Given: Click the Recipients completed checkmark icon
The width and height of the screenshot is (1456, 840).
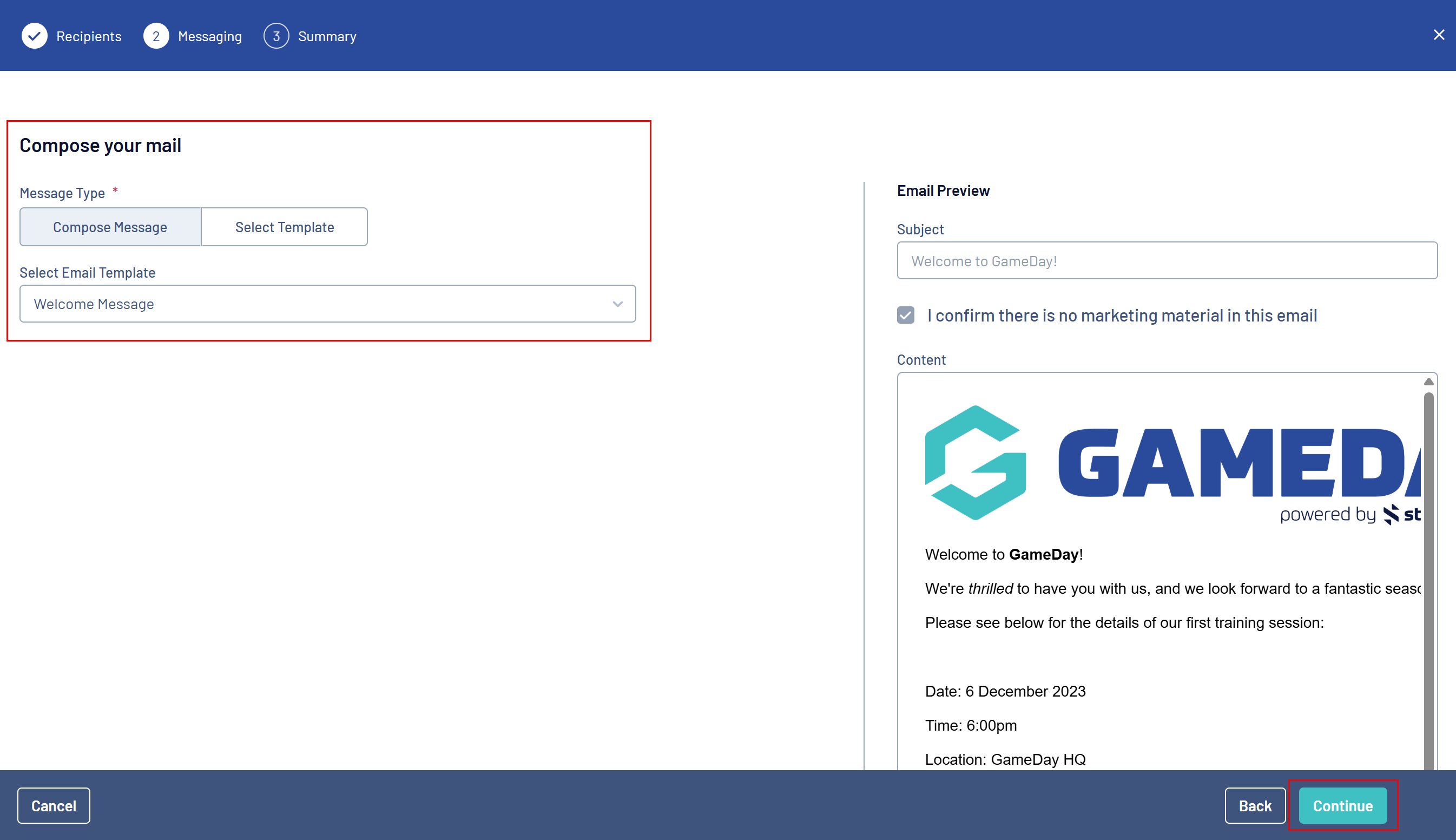Looking at the screenshot, I should click(x=35, y=36).
